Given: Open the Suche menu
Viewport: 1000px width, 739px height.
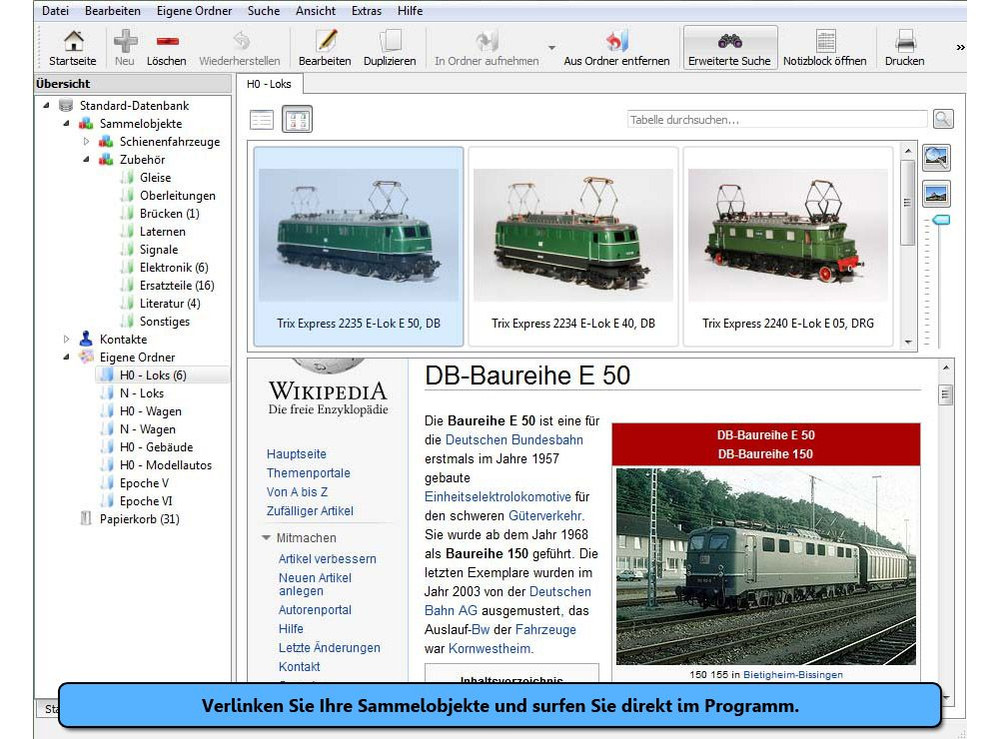Looking at the screenshot, I should pyautogui.click(x=263, y=11).
